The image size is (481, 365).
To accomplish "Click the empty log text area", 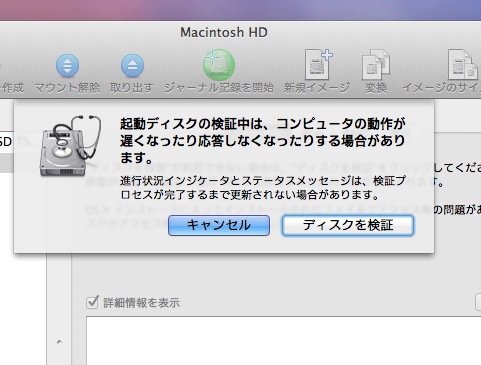I will point(283,341).
